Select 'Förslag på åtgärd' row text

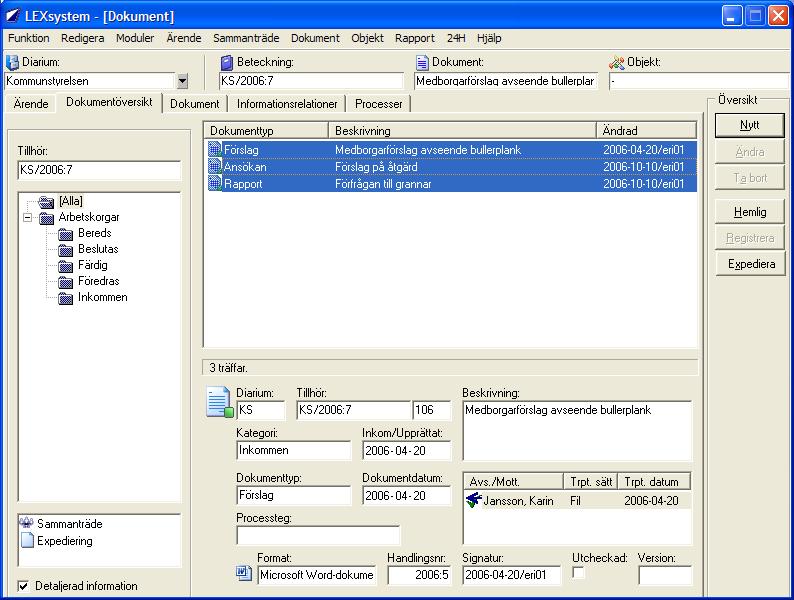376,167
